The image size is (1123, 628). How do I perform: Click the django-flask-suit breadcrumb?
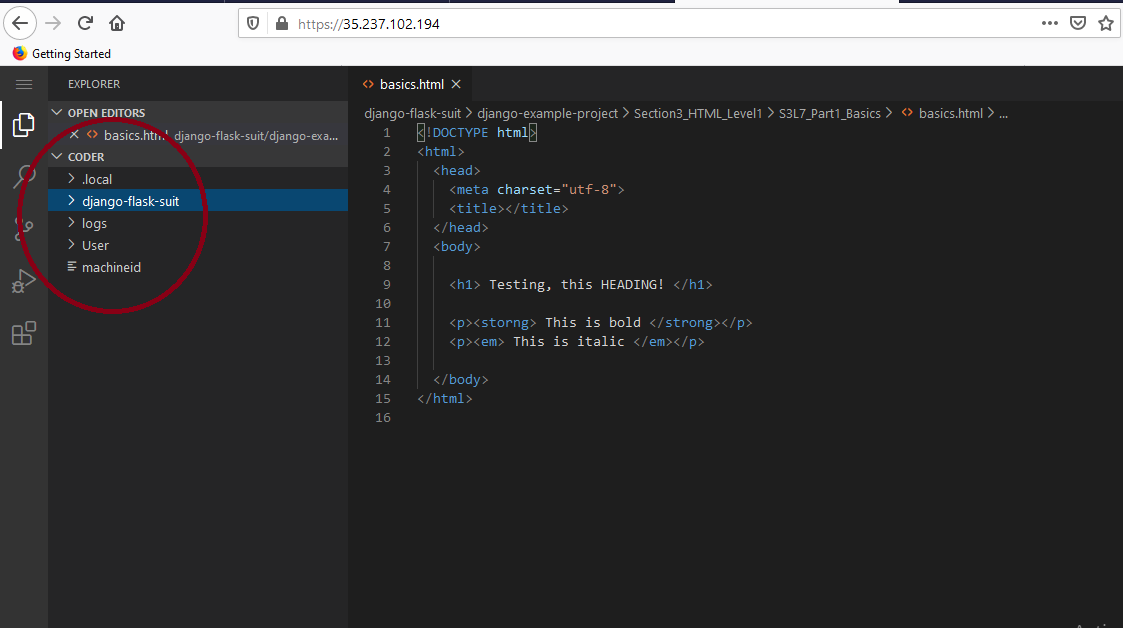(413, 113)
